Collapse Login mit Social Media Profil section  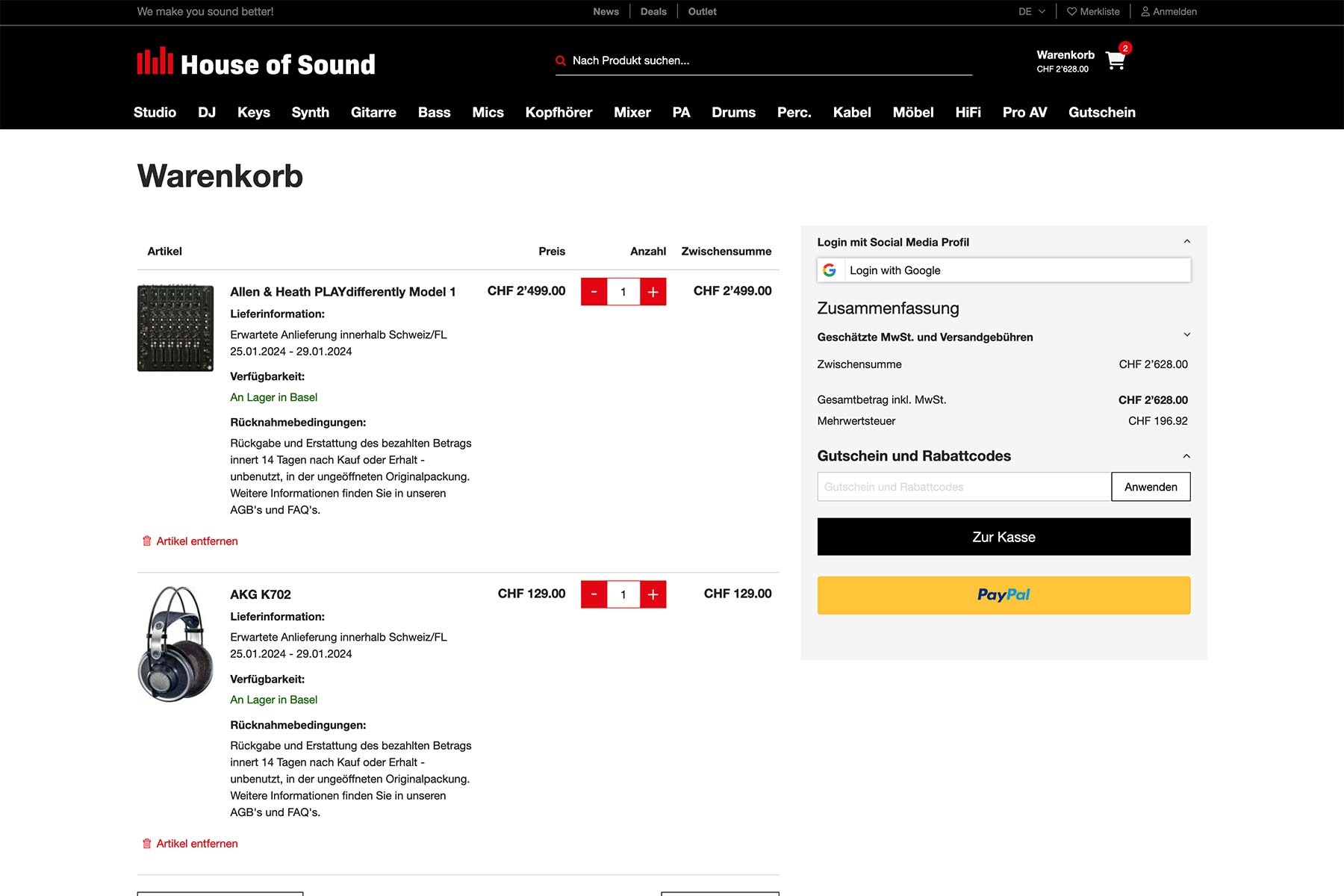tap(1186, 241)
